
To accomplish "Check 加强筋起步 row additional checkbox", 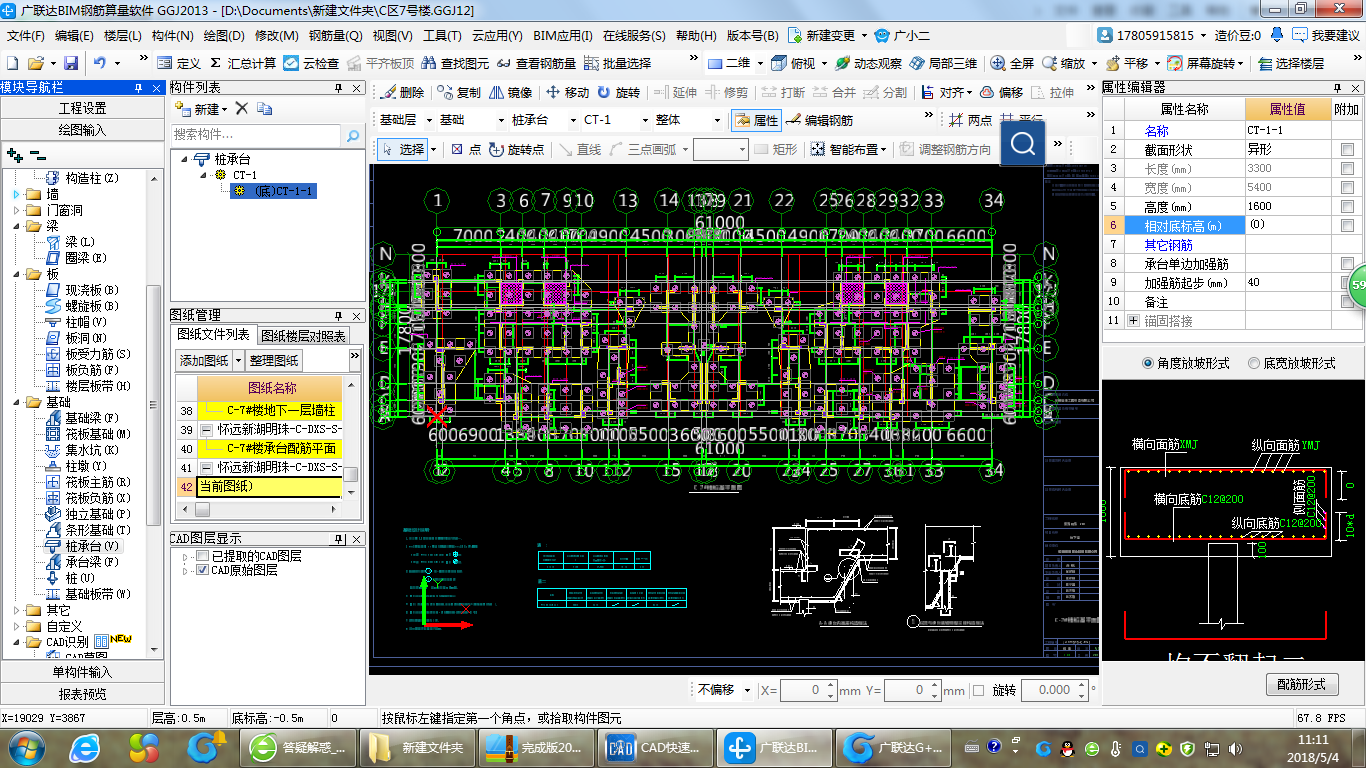I will (1347, 283).
